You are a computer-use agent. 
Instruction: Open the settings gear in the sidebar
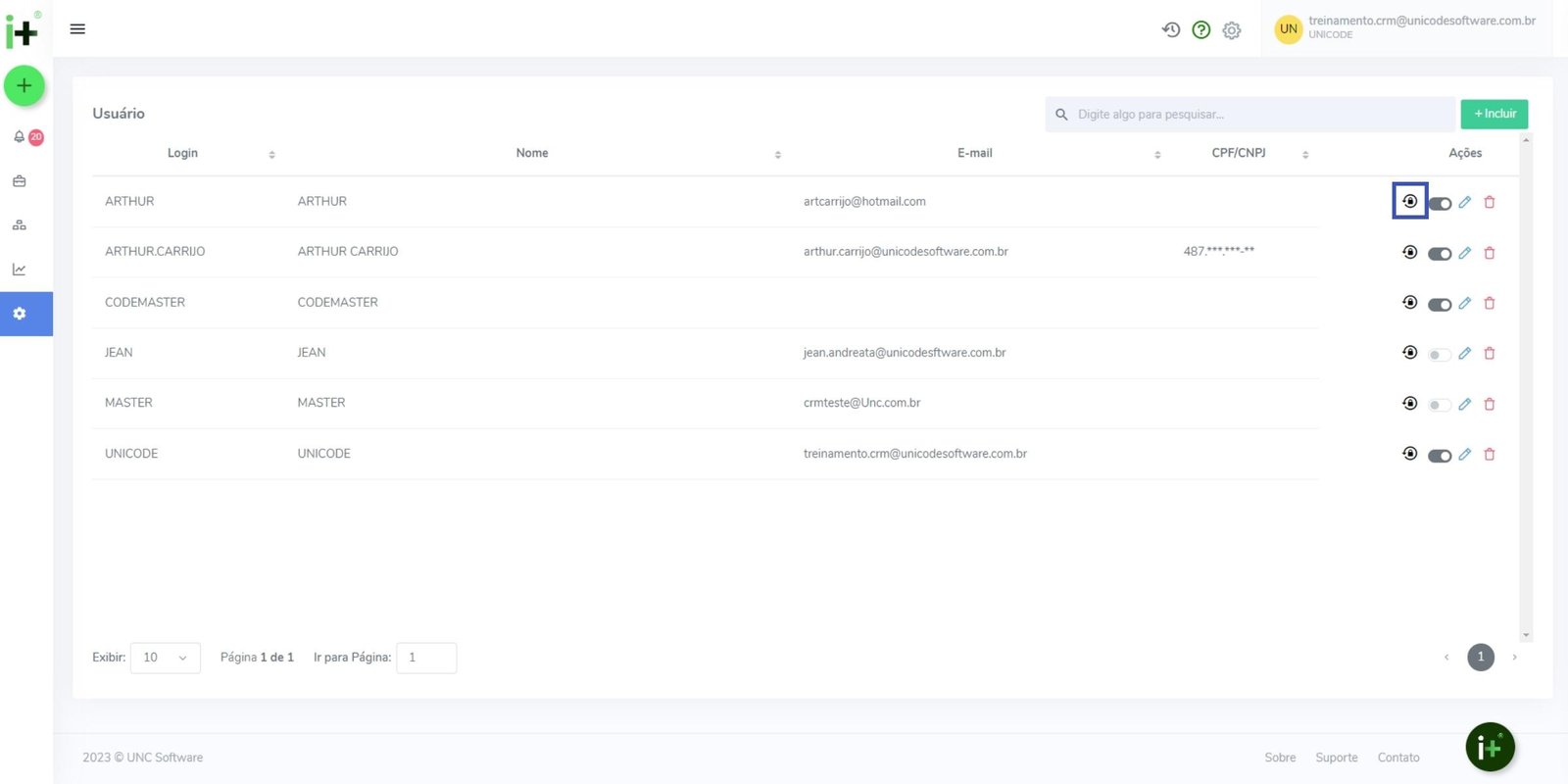[20, 314]
